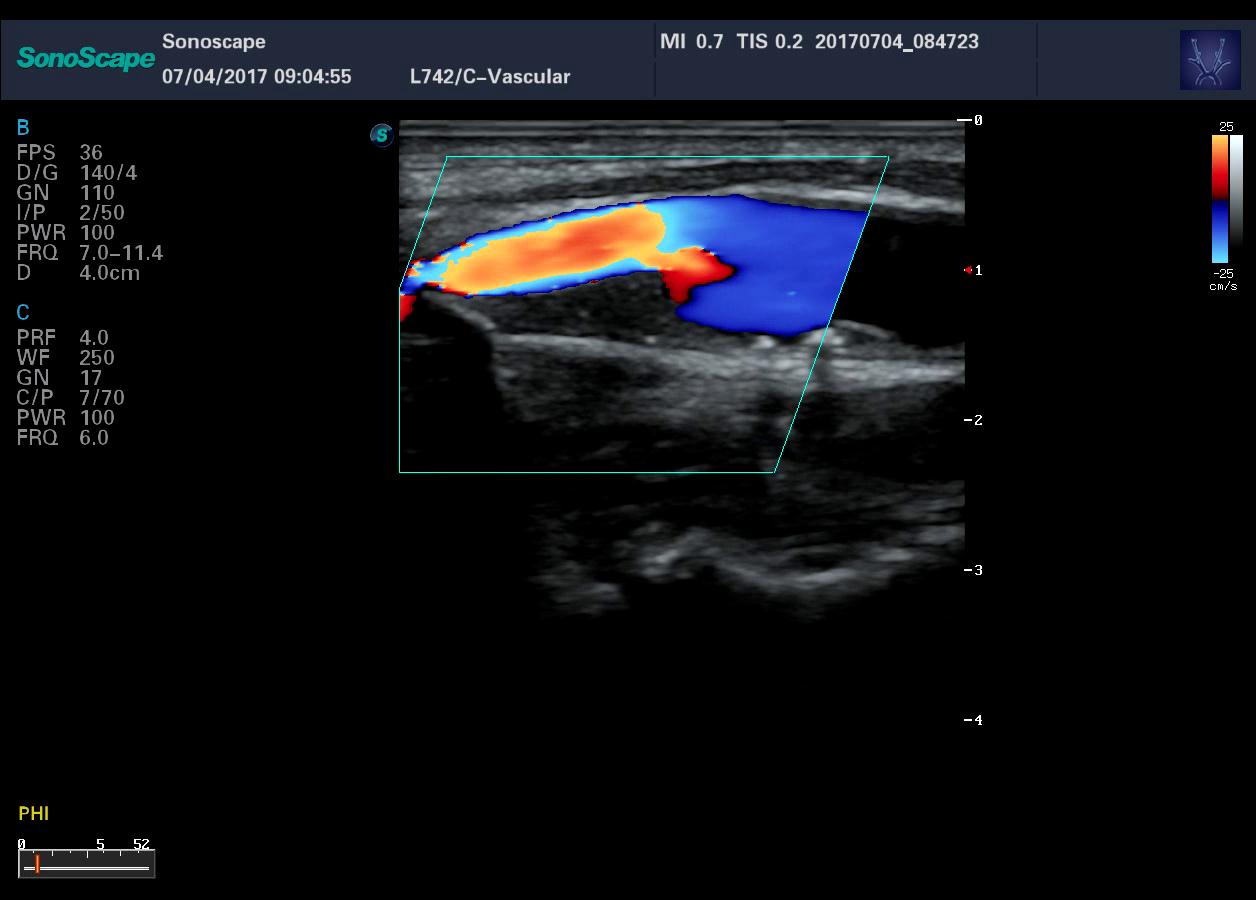Viewport: 1256px width, 900px height.
Task: Click the B-mode FRQ 7.0-11.4 value
Action: [x=120, y=253]
